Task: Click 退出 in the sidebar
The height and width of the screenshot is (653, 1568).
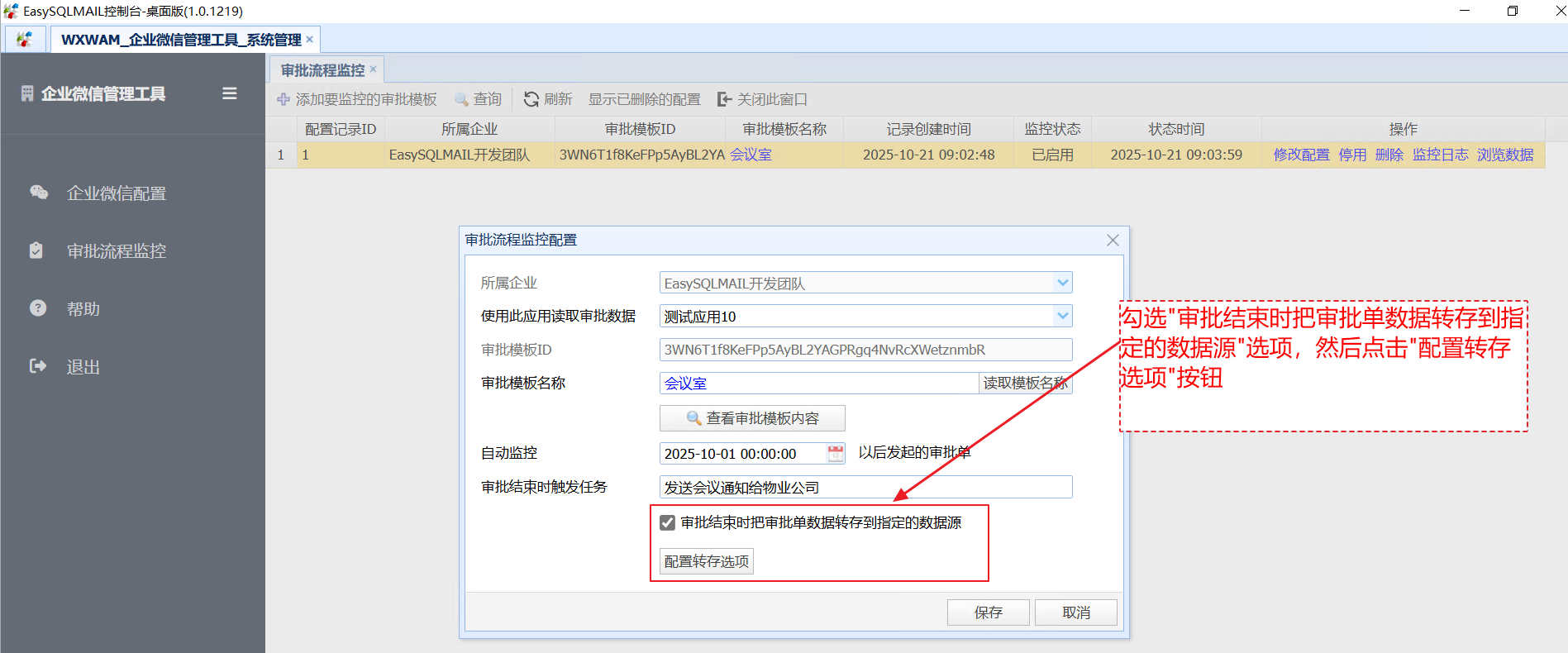Action: tap(83, 367)
